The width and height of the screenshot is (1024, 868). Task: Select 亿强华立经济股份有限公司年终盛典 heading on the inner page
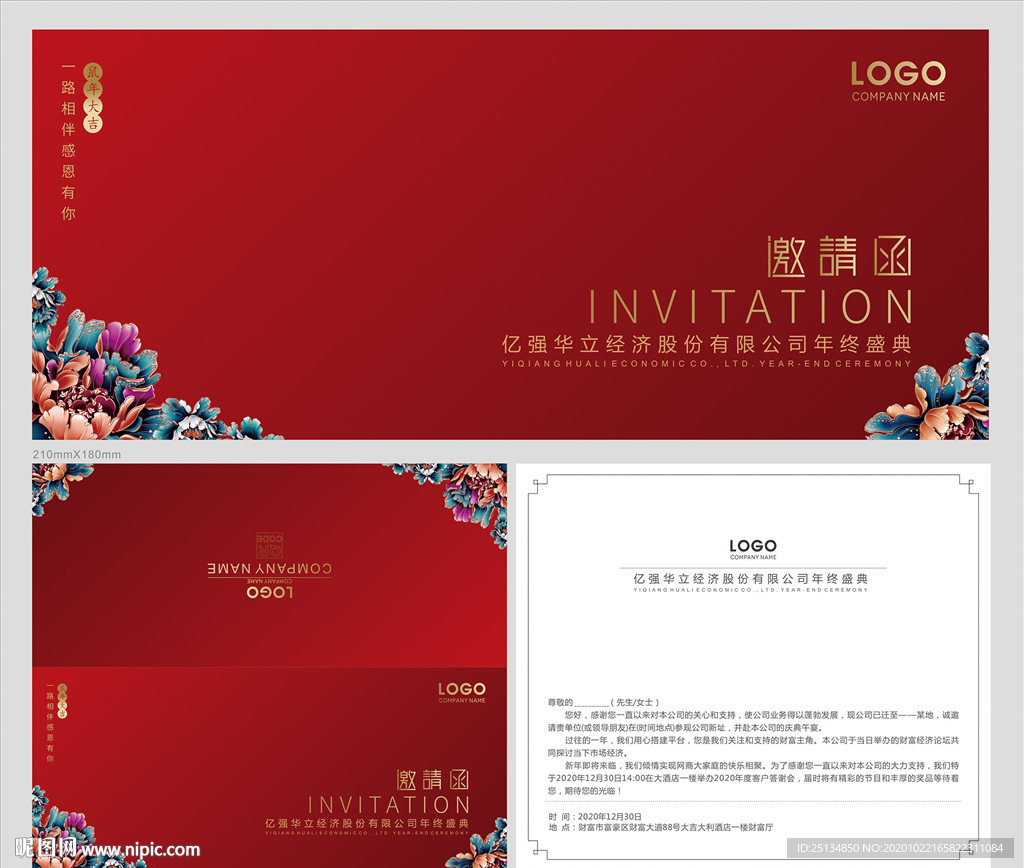751,579
